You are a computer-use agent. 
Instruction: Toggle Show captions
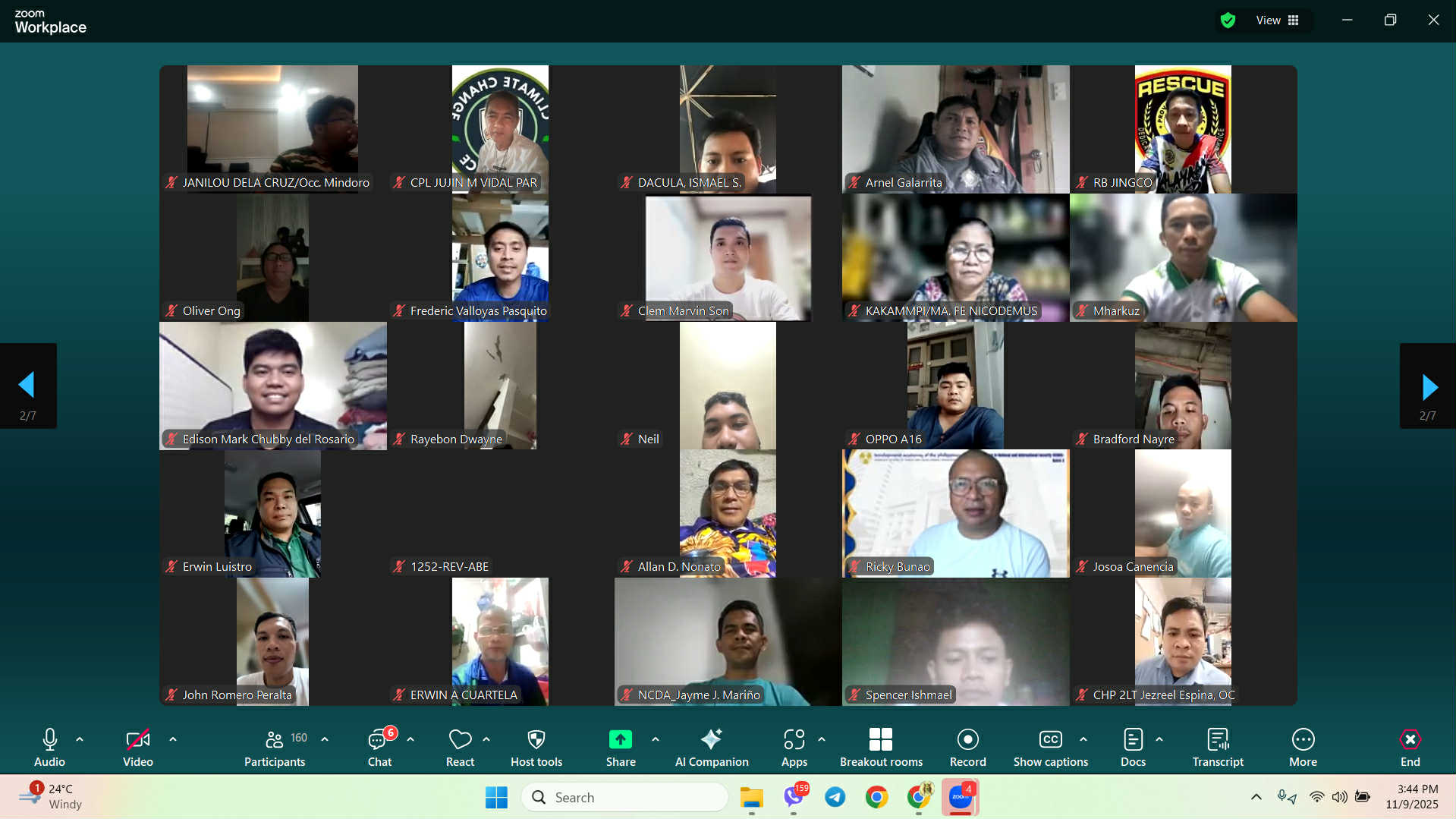(x=1051, y=748)
